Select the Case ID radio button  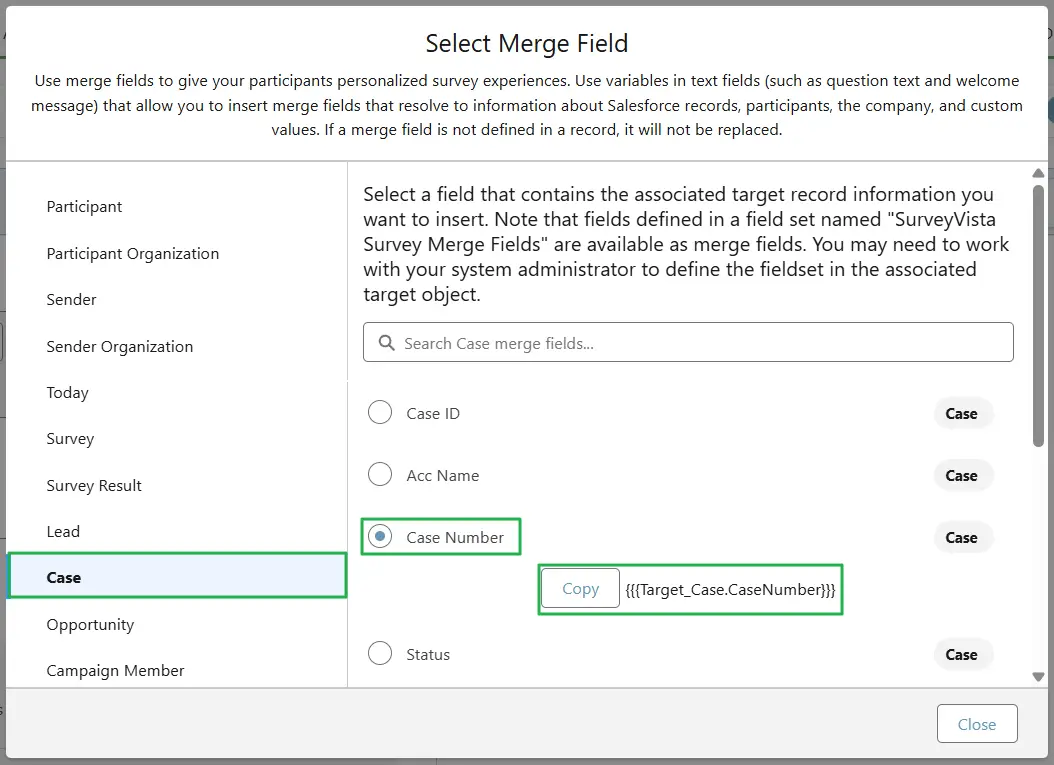point(380,412)
